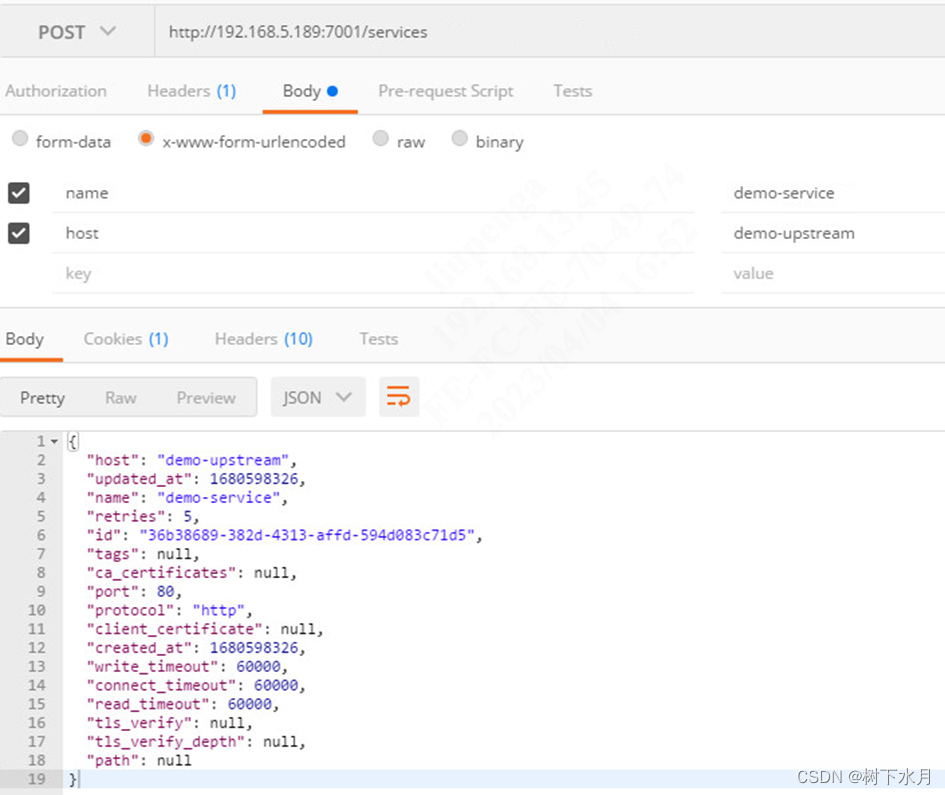Click the host key field

pyautogui.click(x=374, y=233)
